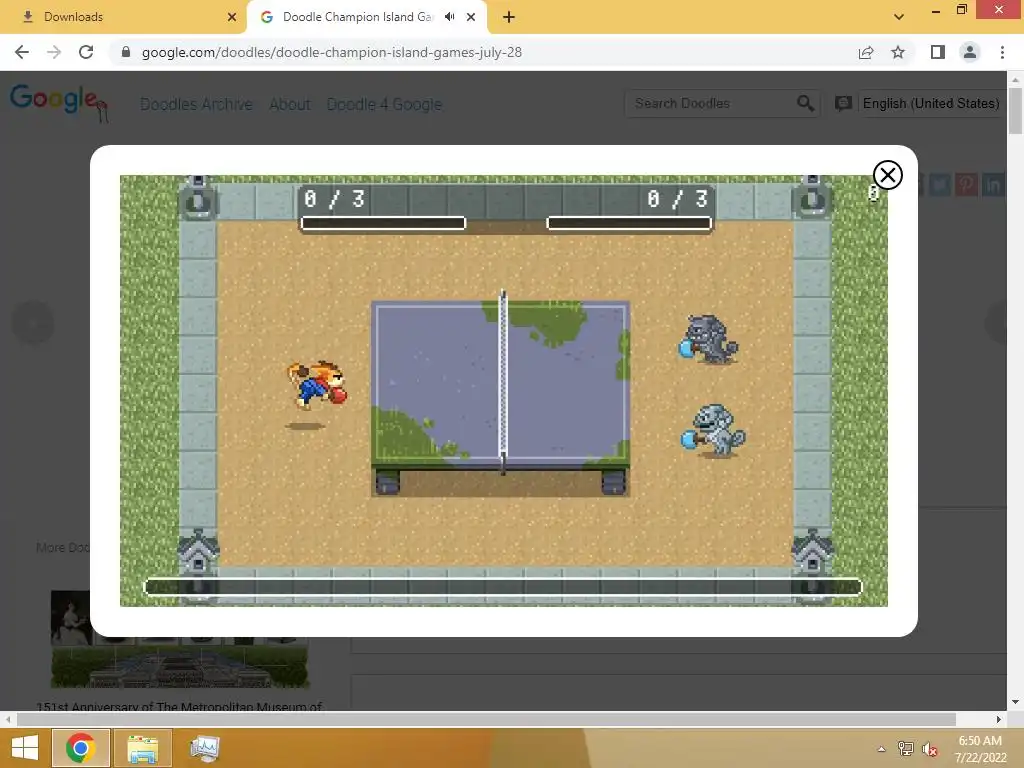Close the Doodle Champion Island tab
Viewport: 1024px width, 768px height.
[471, 17]
